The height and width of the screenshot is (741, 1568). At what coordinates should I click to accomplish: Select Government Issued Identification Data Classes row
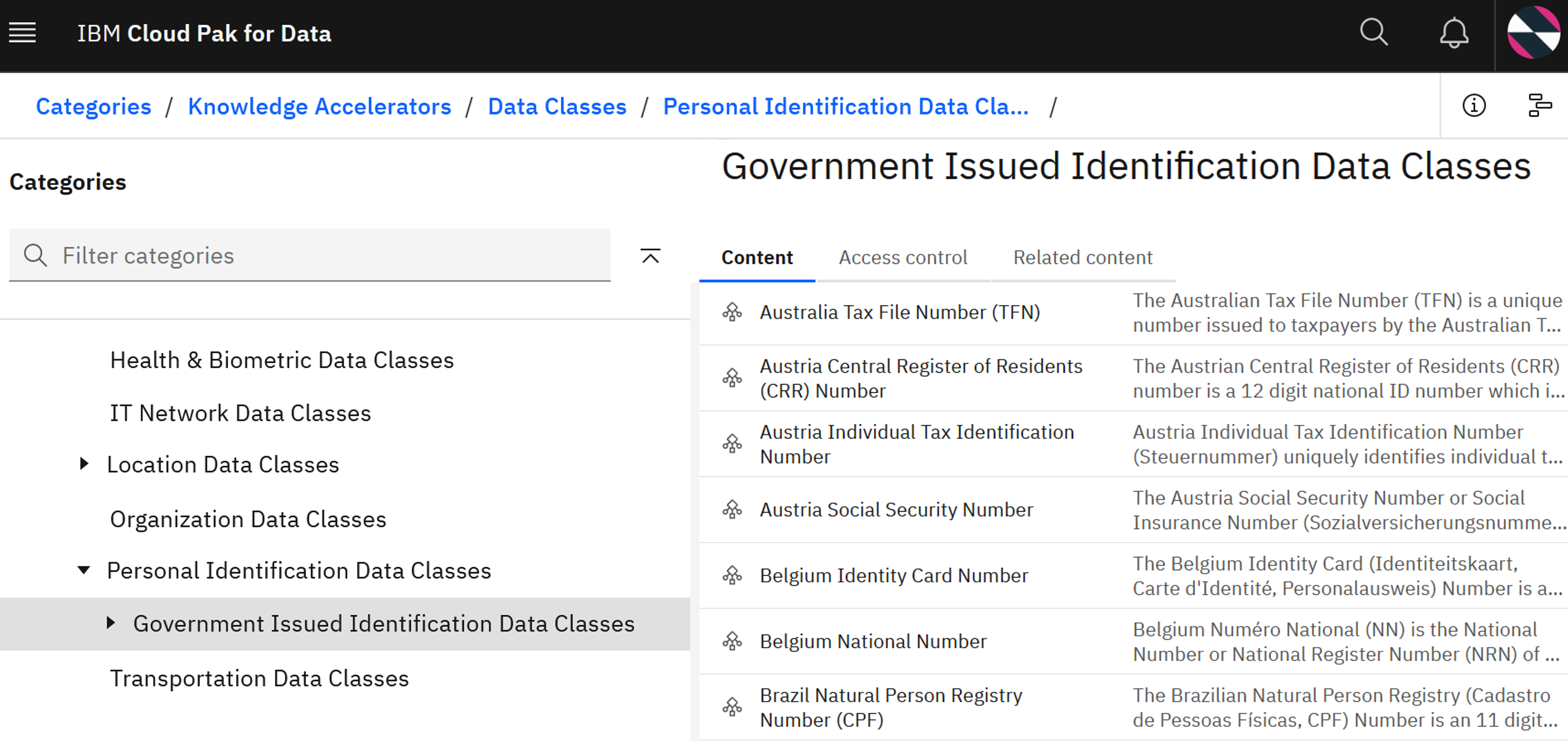(x=345, y=624)
